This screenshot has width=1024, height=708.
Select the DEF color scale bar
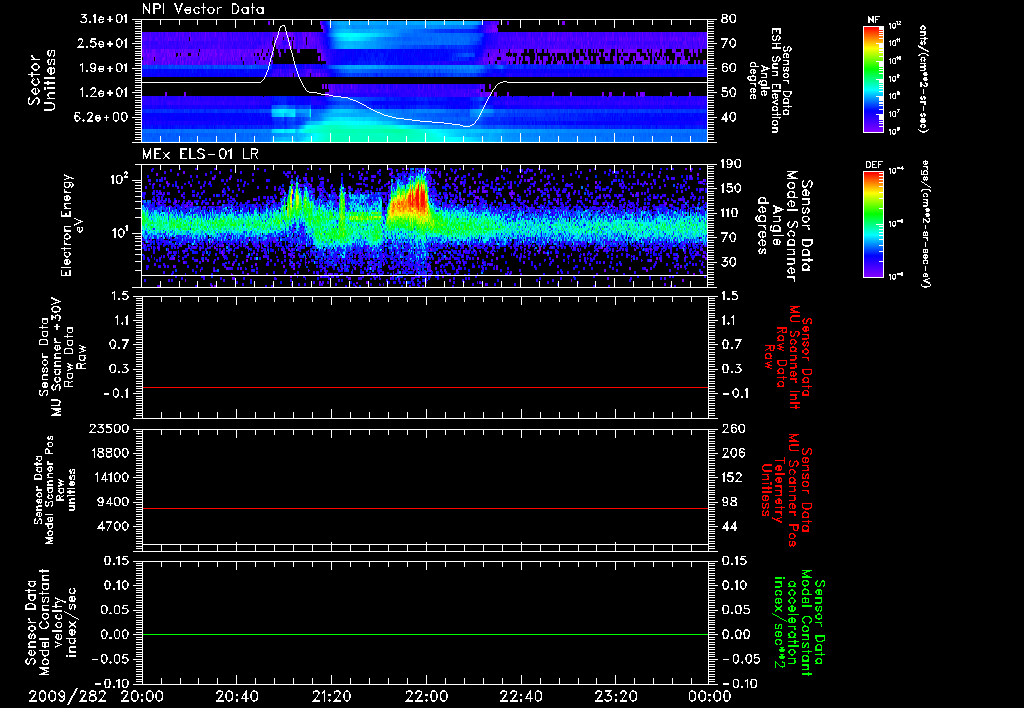pos(874,224)
